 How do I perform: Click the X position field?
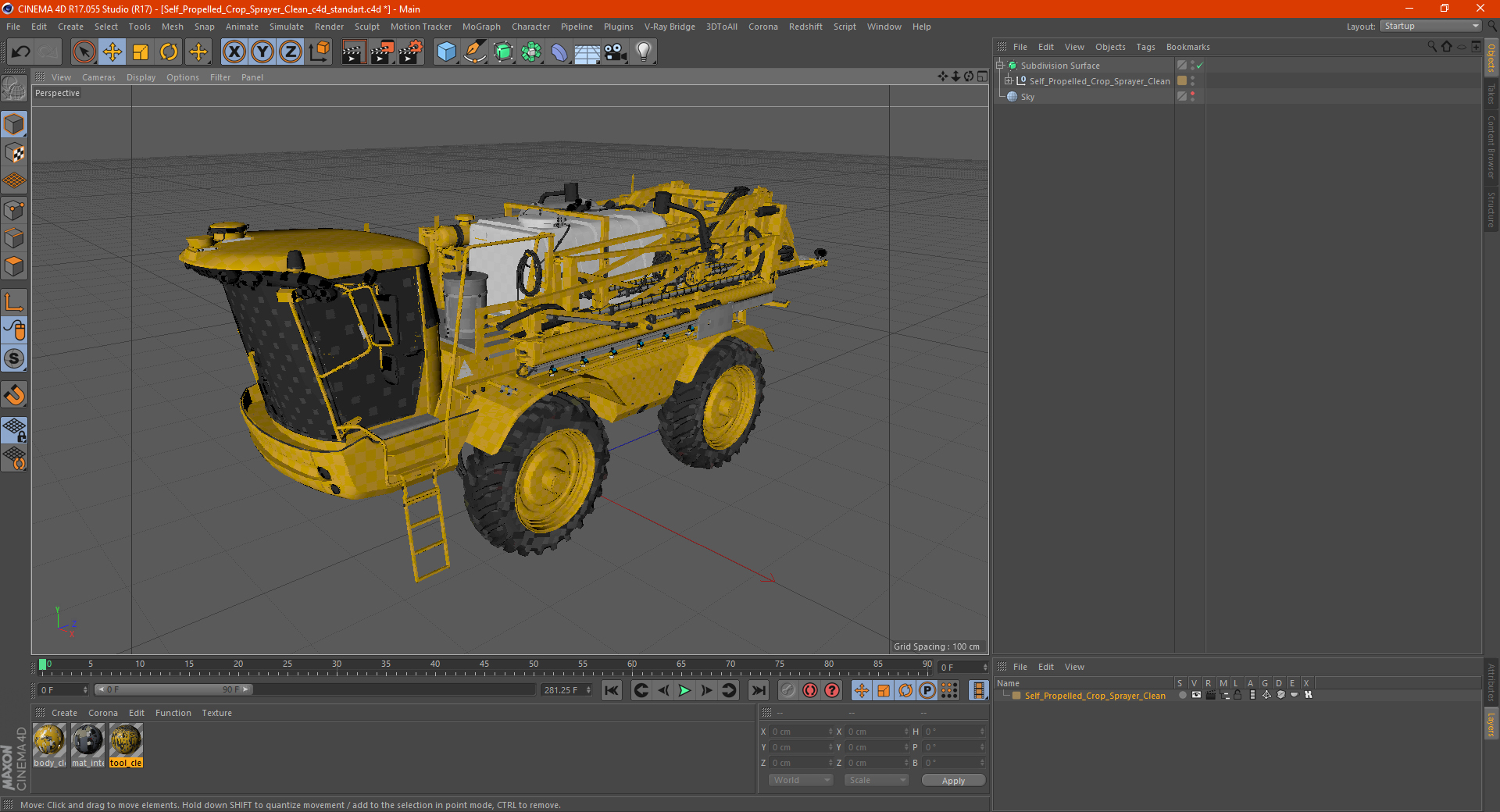tap(801, 732)
